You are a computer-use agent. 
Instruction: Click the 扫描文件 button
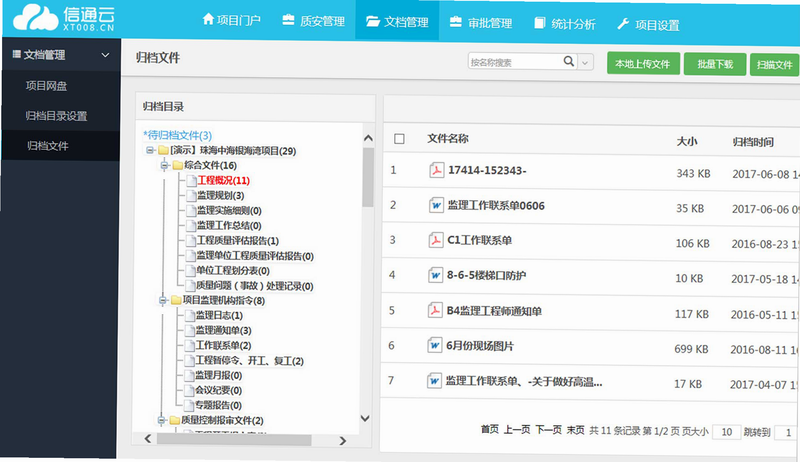tap(774, 65)
